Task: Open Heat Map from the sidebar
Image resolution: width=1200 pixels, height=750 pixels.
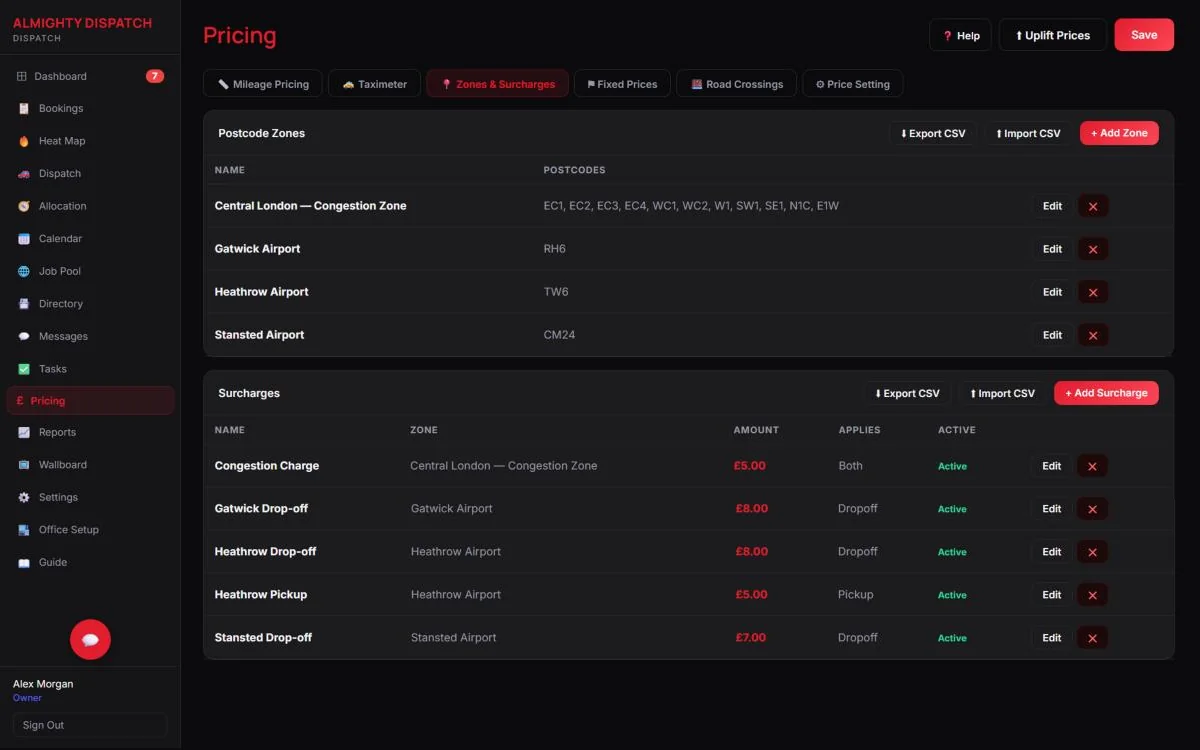Action: point(90,141)
